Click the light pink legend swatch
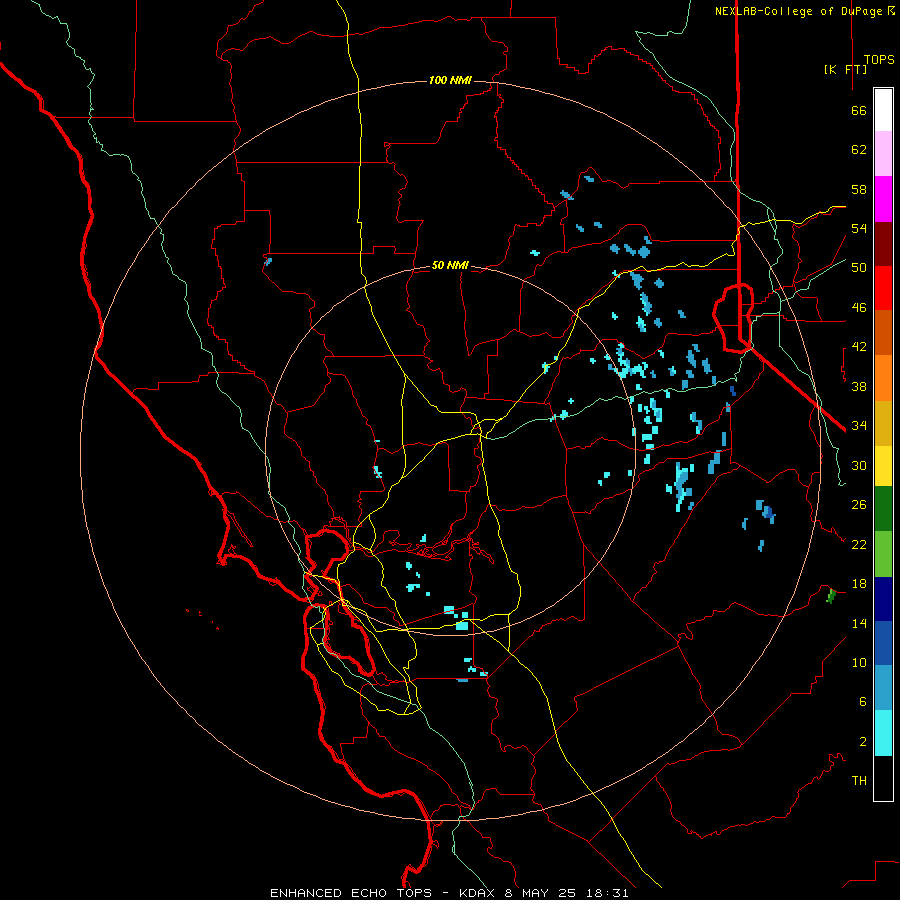 883,154
